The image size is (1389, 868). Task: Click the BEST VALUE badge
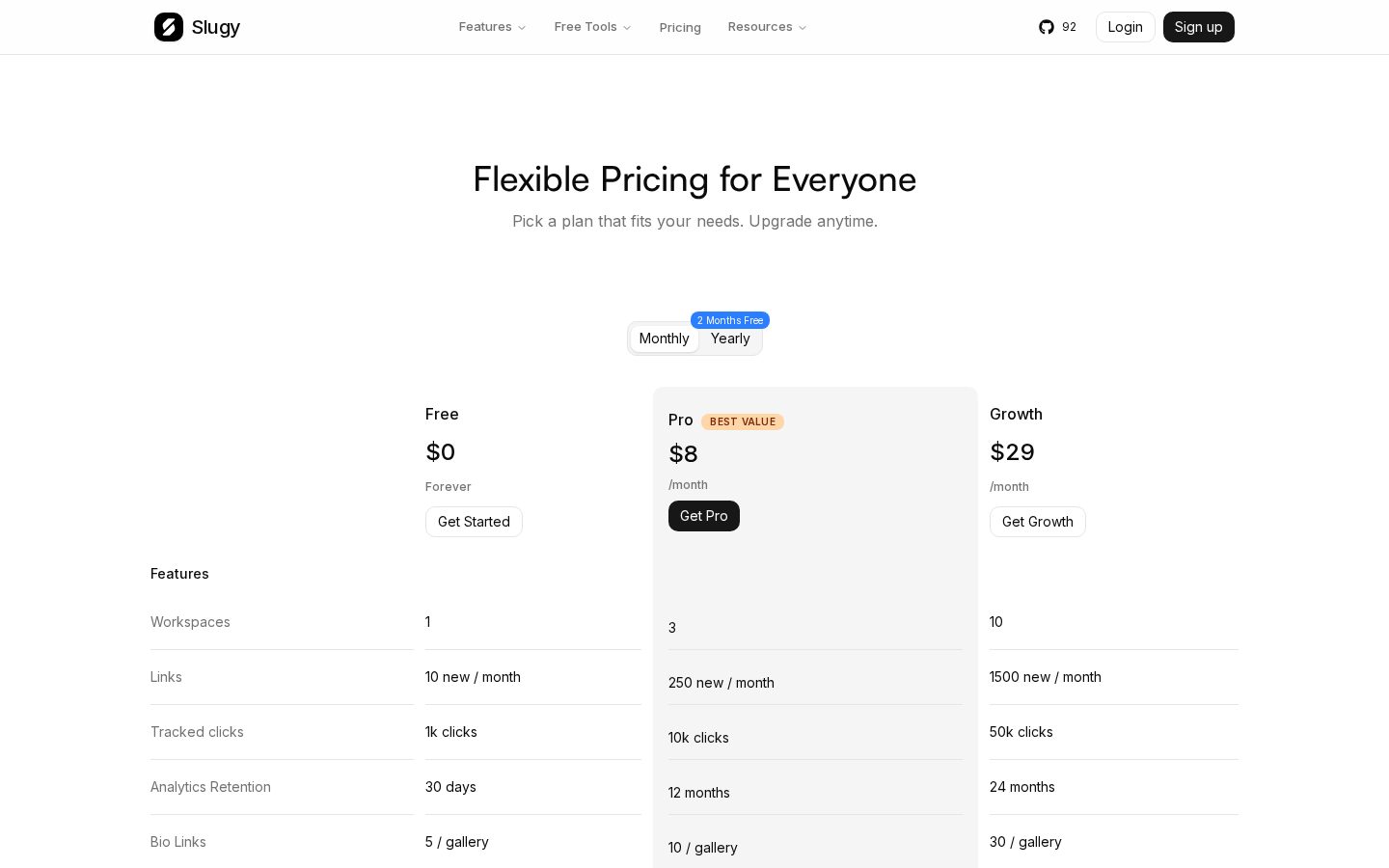coord(743,421)
